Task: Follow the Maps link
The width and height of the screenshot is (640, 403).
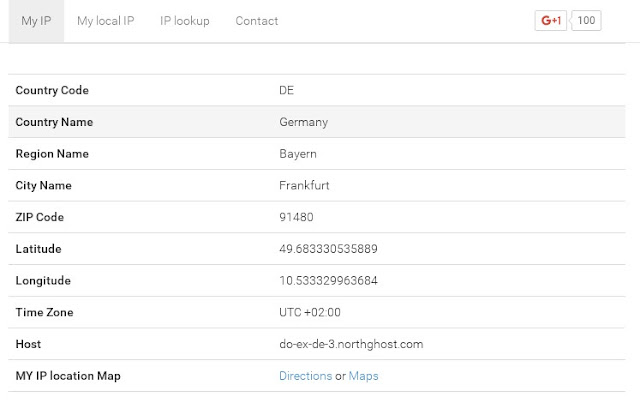Action: [364, 376]
